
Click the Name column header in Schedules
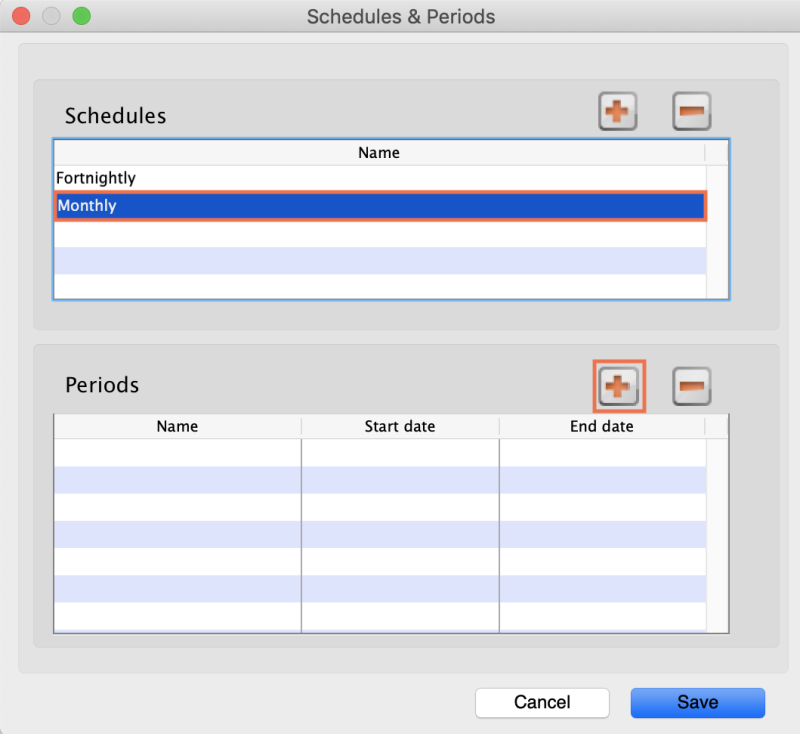pyautogui.click(x=378, y=153)
